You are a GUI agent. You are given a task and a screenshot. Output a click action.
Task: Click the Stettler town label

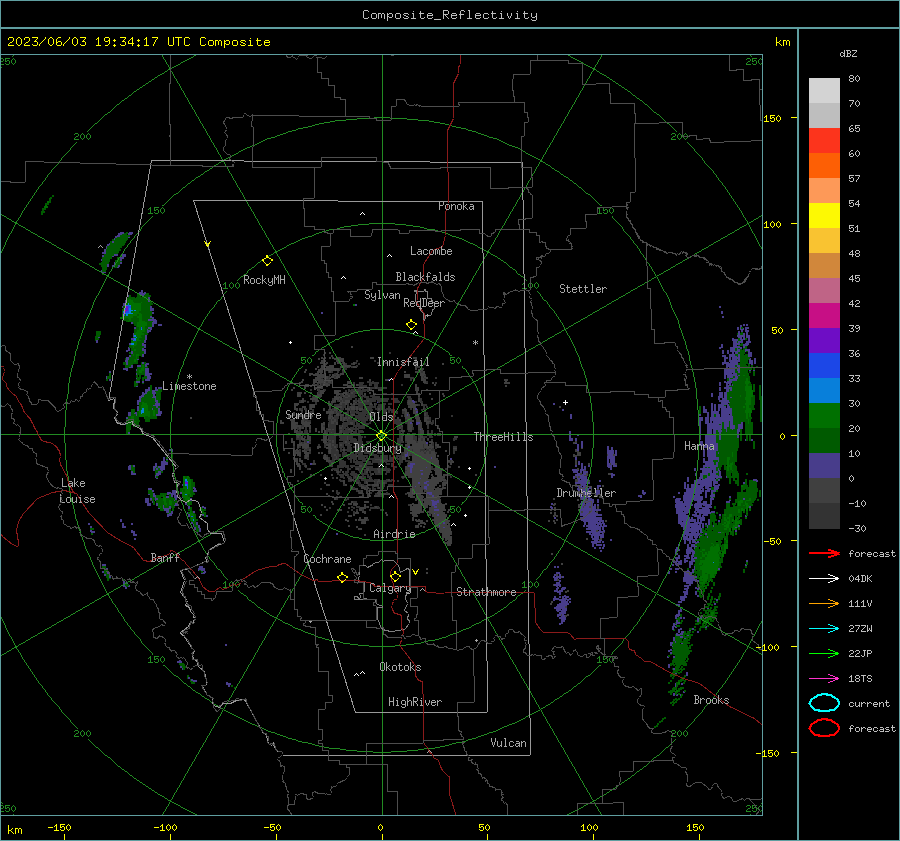click(x=583, y=289)
